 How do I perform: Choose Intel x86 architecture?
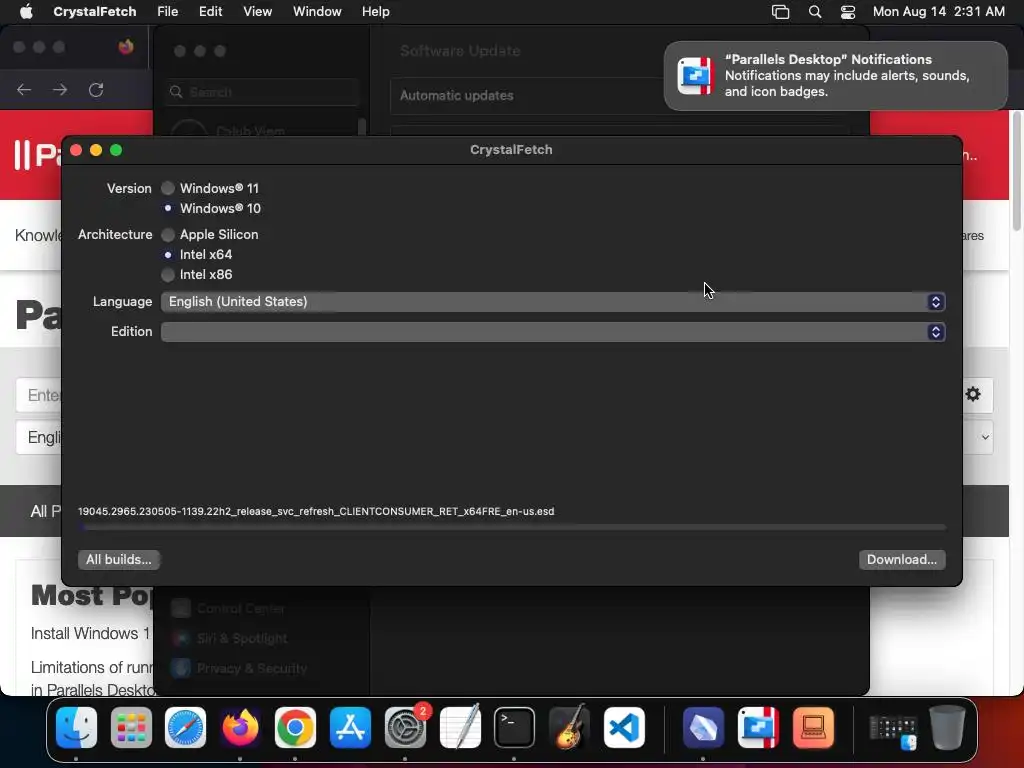168,275
